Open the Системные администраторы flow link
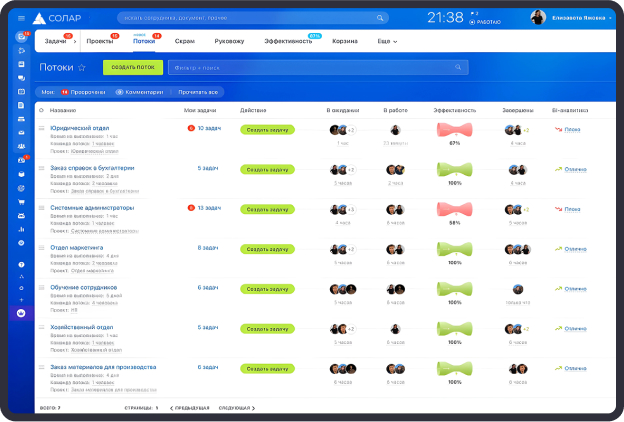624x422 pixels. pyautogui.click(x=92, y=208)
